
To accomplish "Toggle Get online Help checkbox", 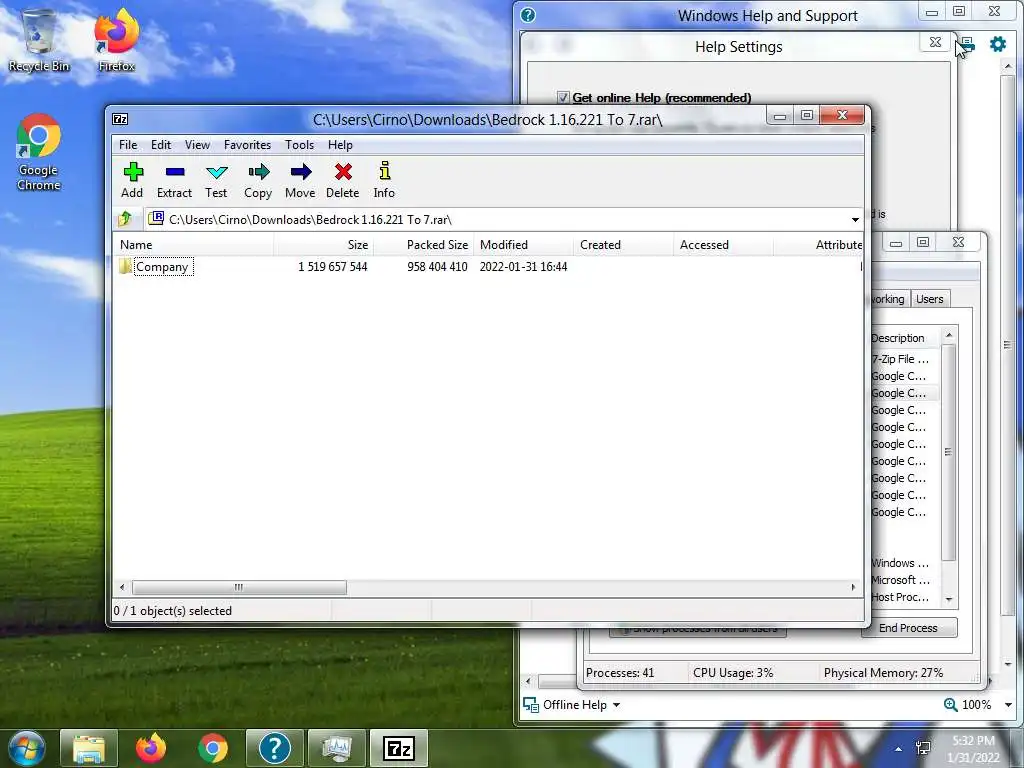I will 563,97.
